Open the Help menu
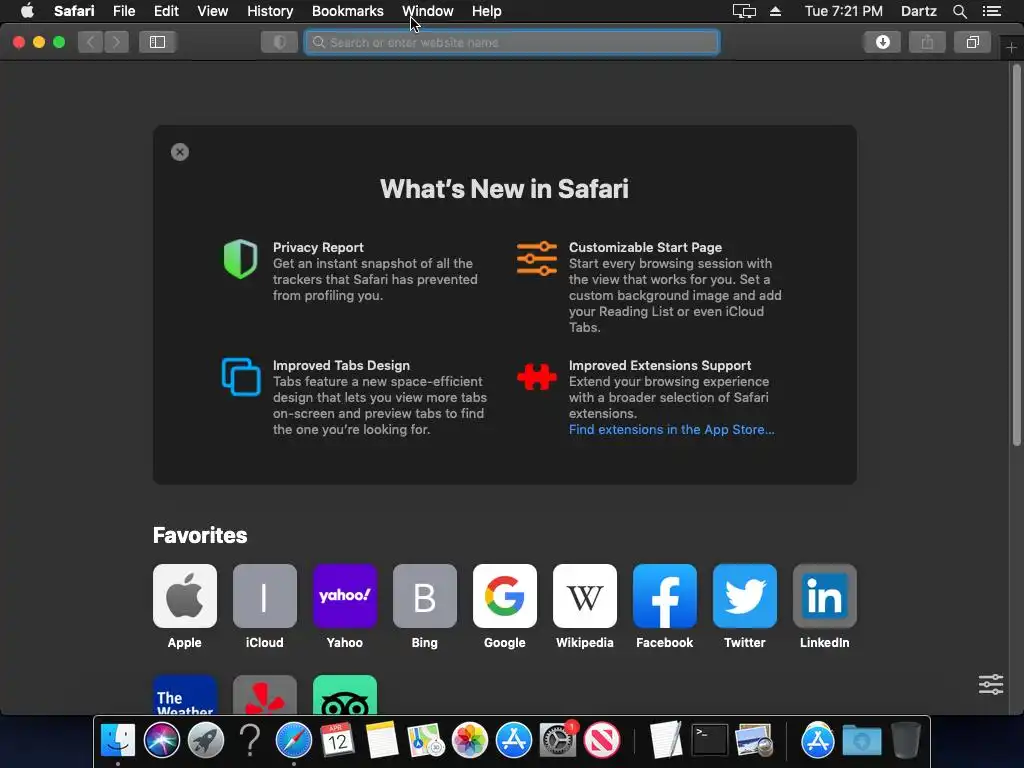This screenshot has height=768, width=1024. coord(487,11)
